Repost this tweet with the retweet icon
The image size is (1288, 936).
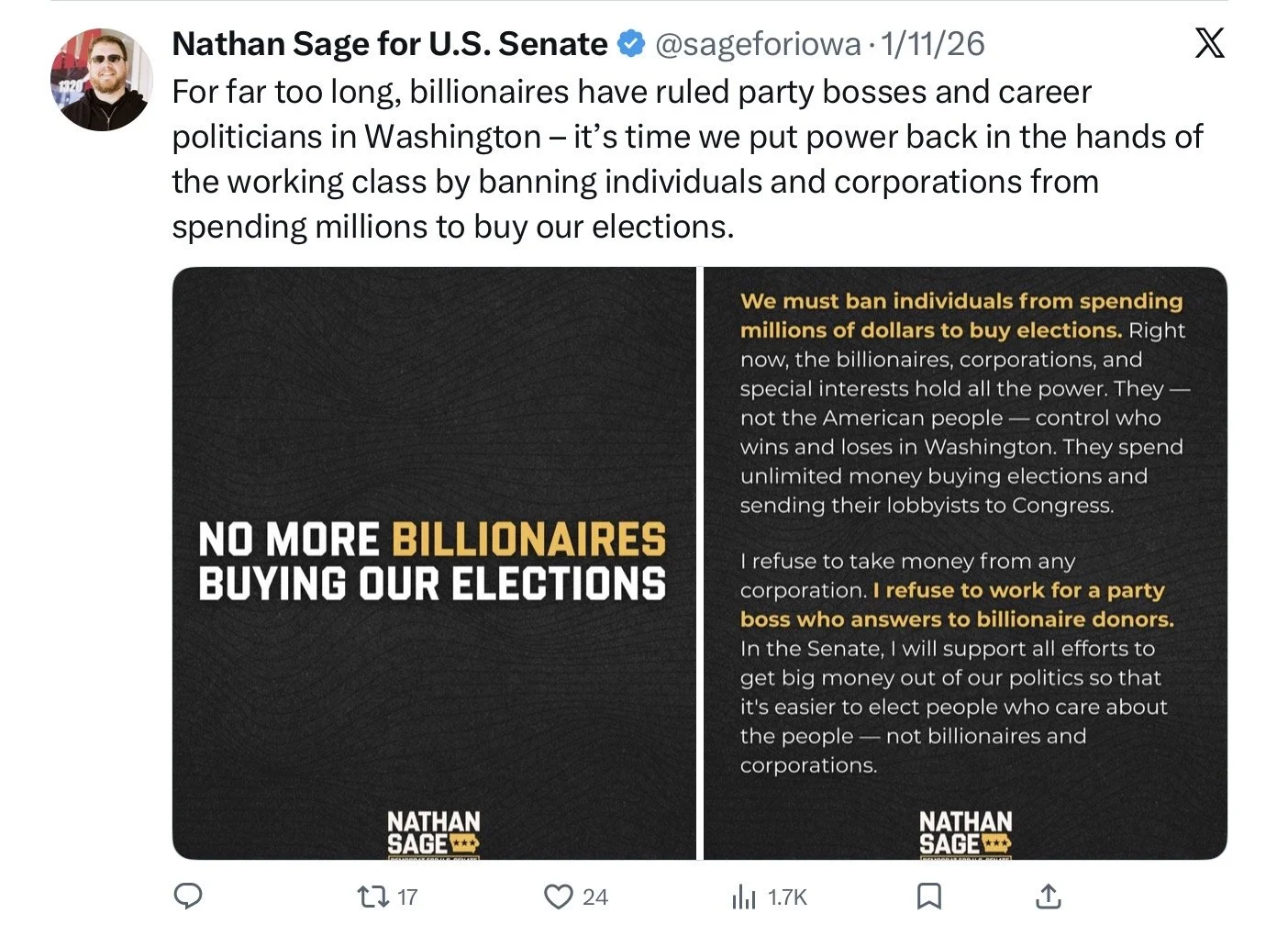click(372, 896)
